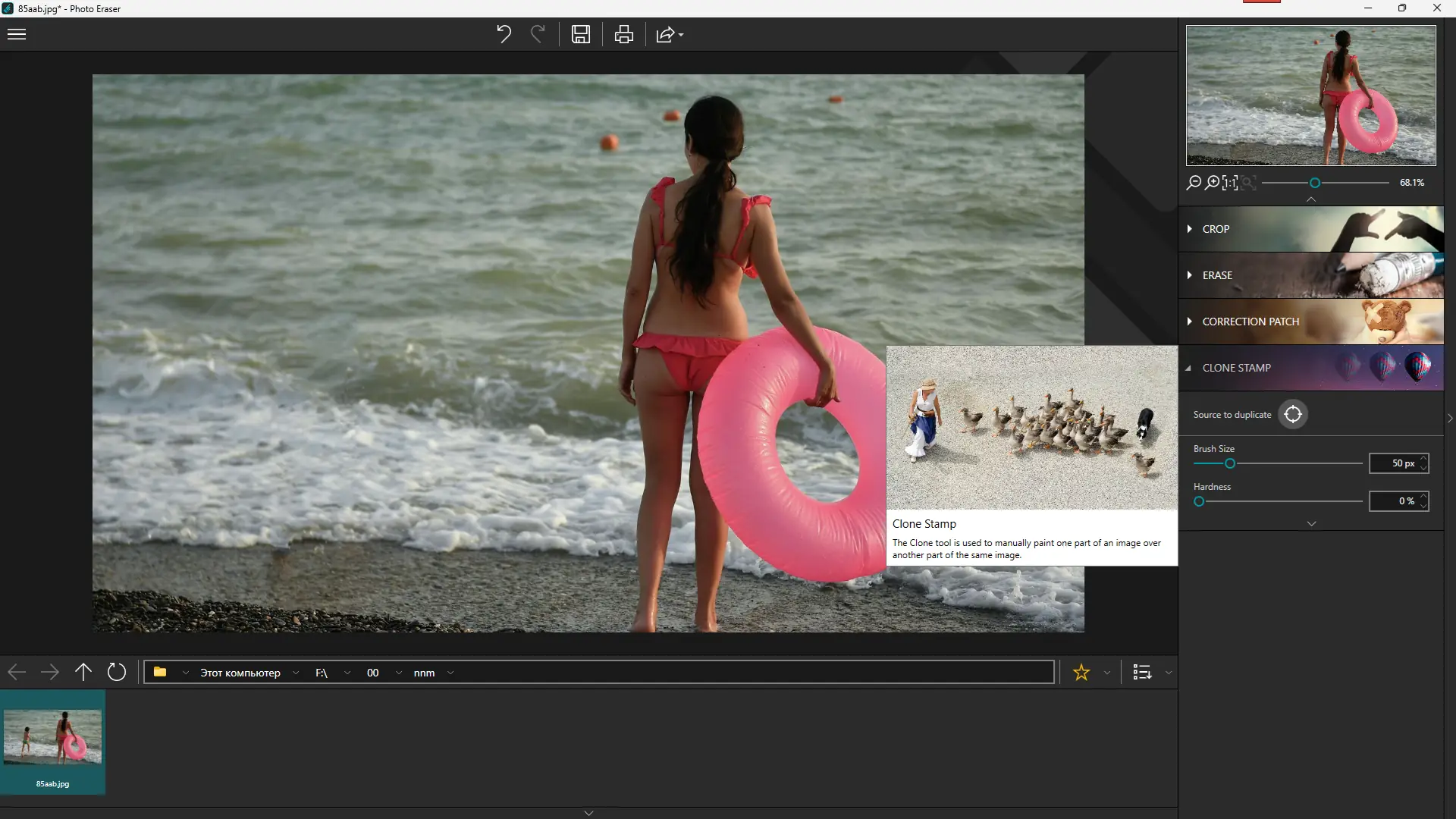1456x819 pixels.
Task: Open the hamburger menu
Action: (x=17, y=34)
